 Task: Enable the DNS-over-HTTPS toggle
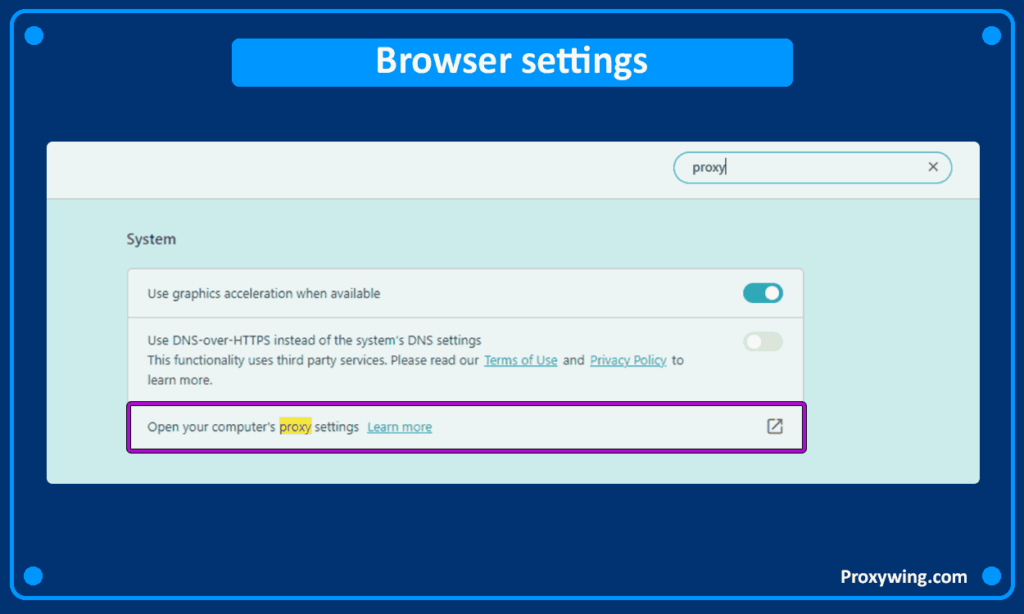pyautogui.click(x=762, y=342)
